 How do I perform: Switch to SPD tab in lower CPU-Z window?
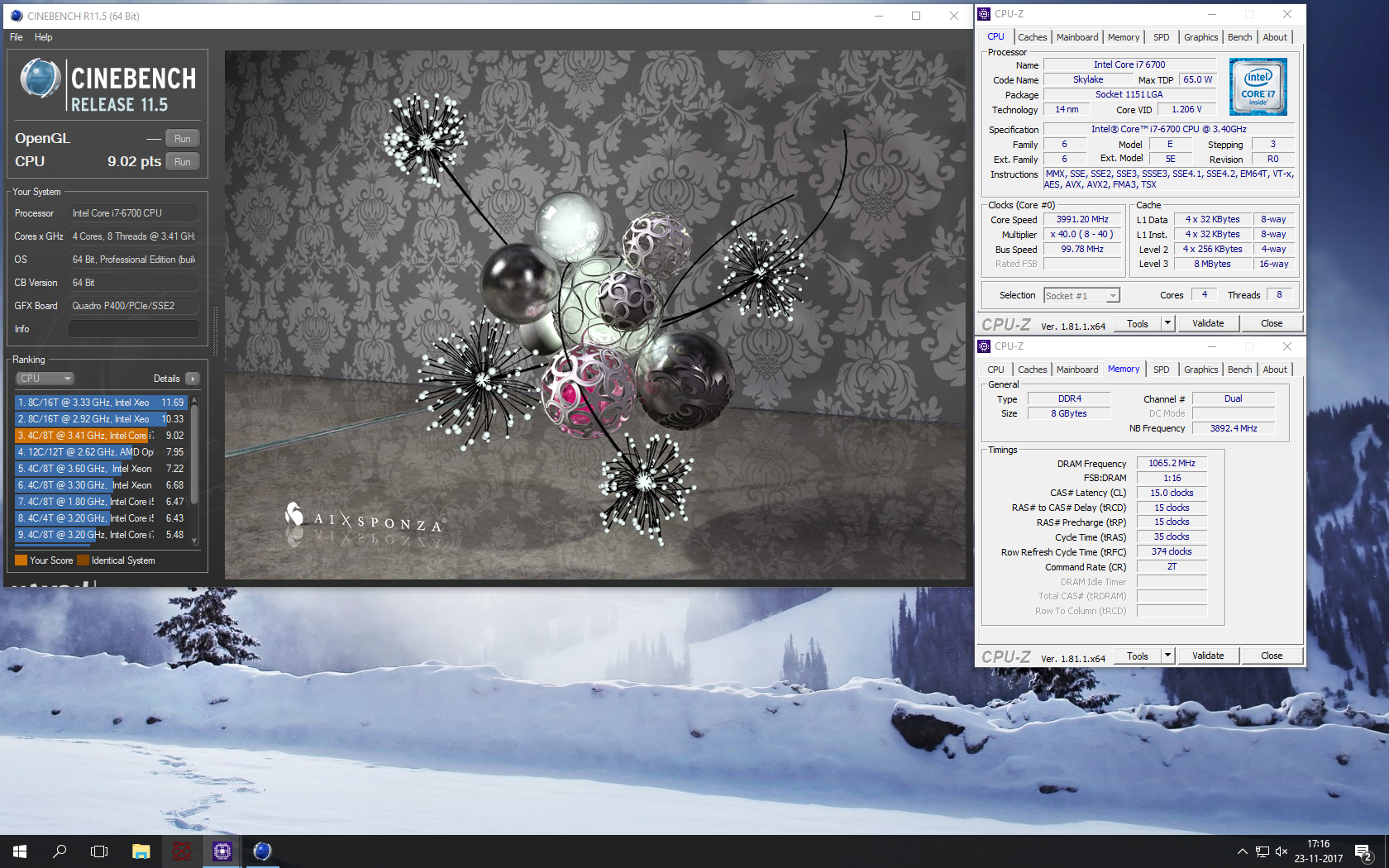pyautogui.click(x=1162, y=370)
